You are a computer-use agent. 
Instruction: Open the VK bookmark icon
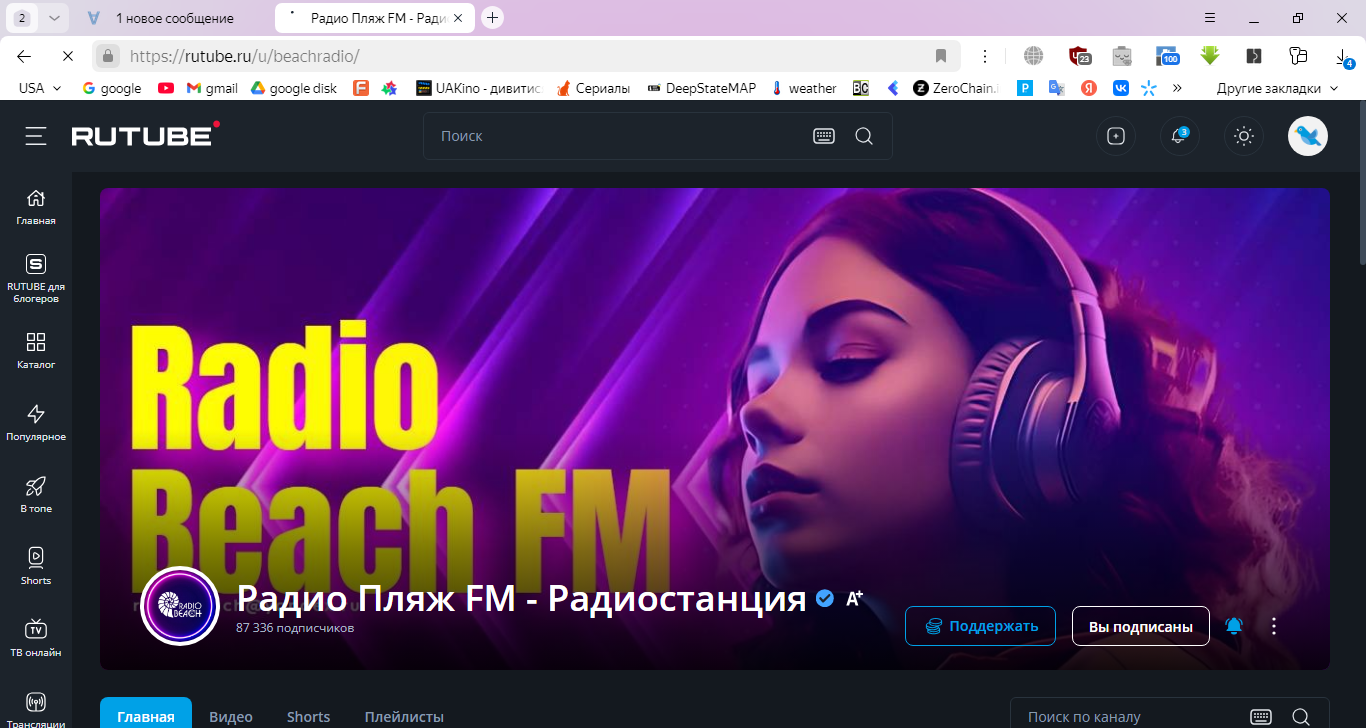click(1119, 88)
